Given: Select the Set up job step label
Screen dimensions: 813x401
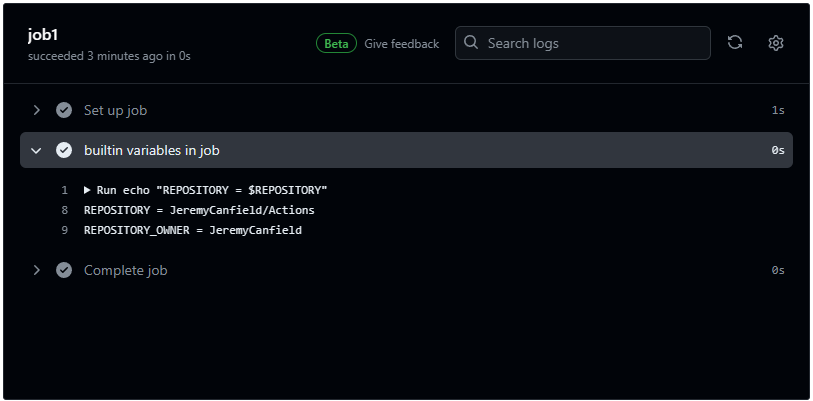Looking at the screenshot, I should pyautogui.click(x=116, y=110).
